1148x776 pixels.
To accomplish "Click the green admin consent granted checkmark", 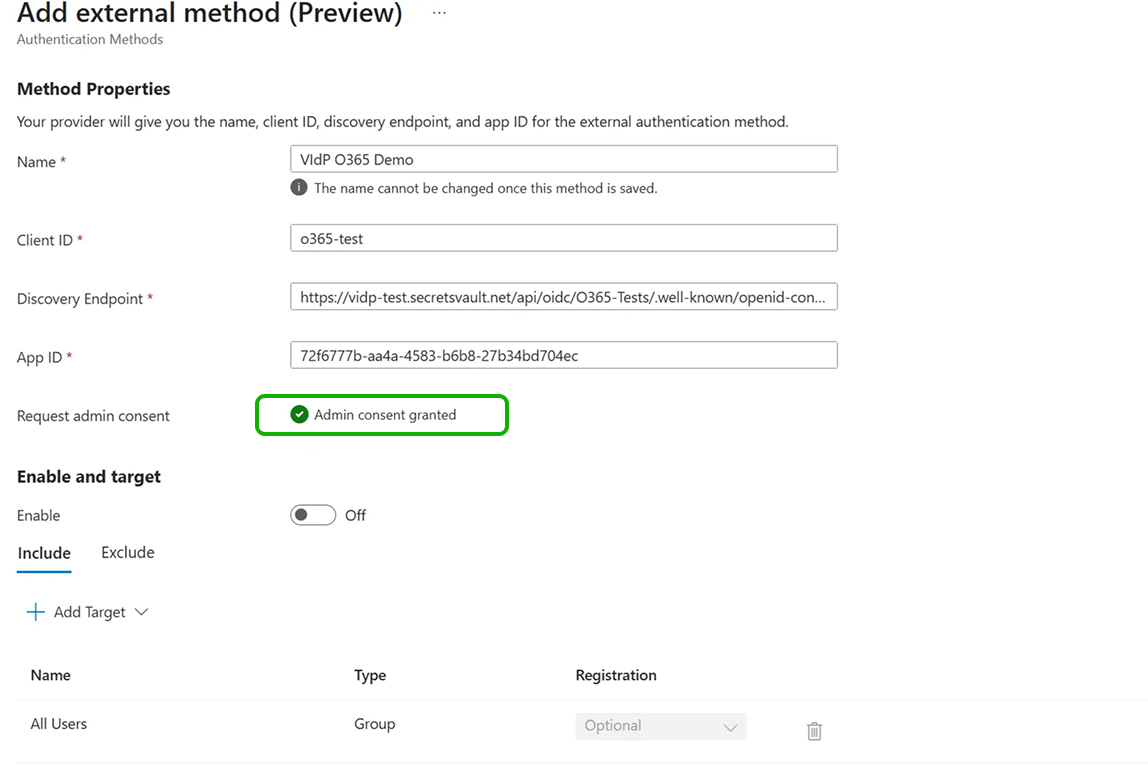I will [x=299, y=415].
